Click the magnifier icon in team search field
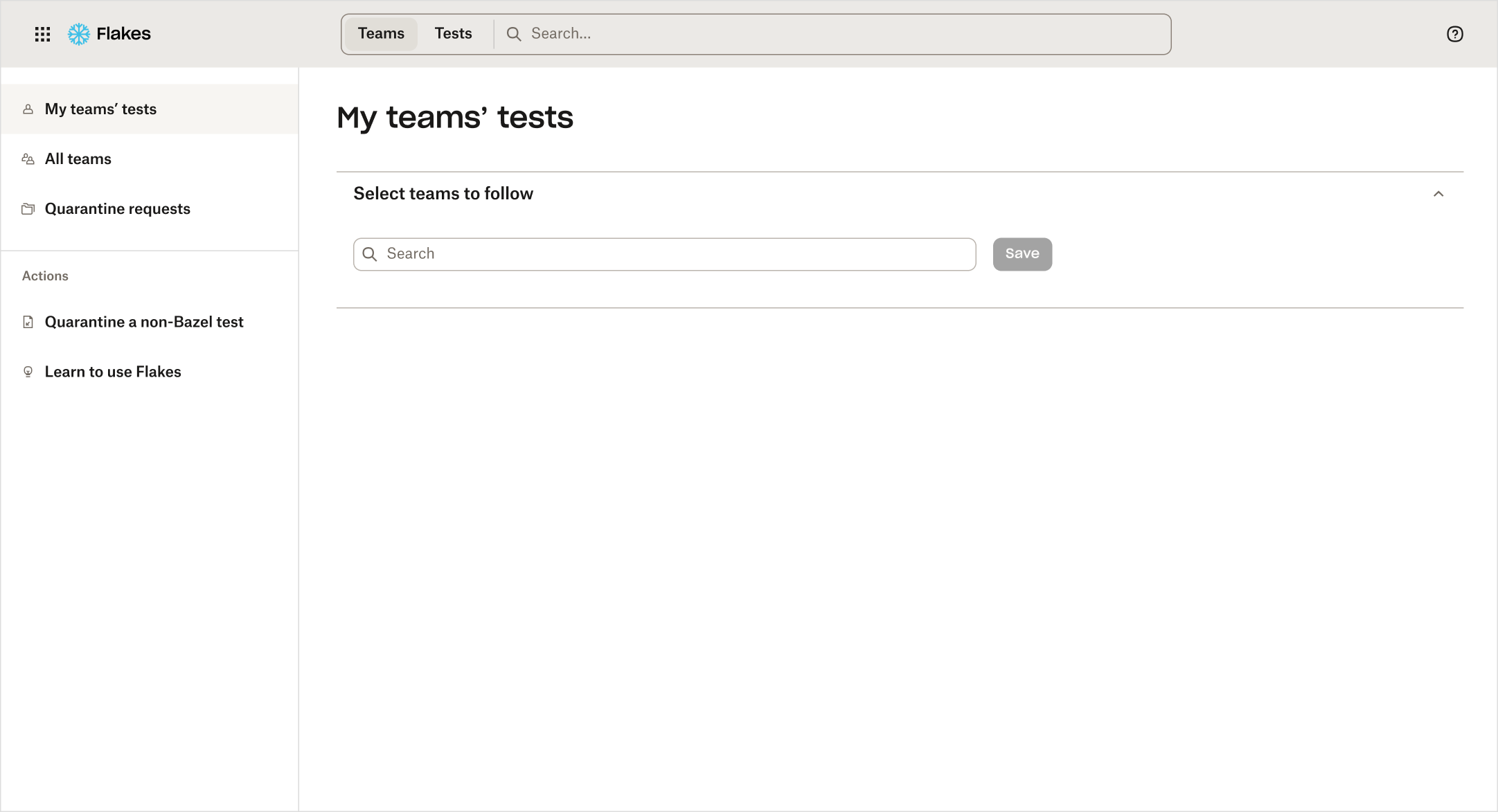The height and width of the screenshot is (812, 1498). click(370, 254)
